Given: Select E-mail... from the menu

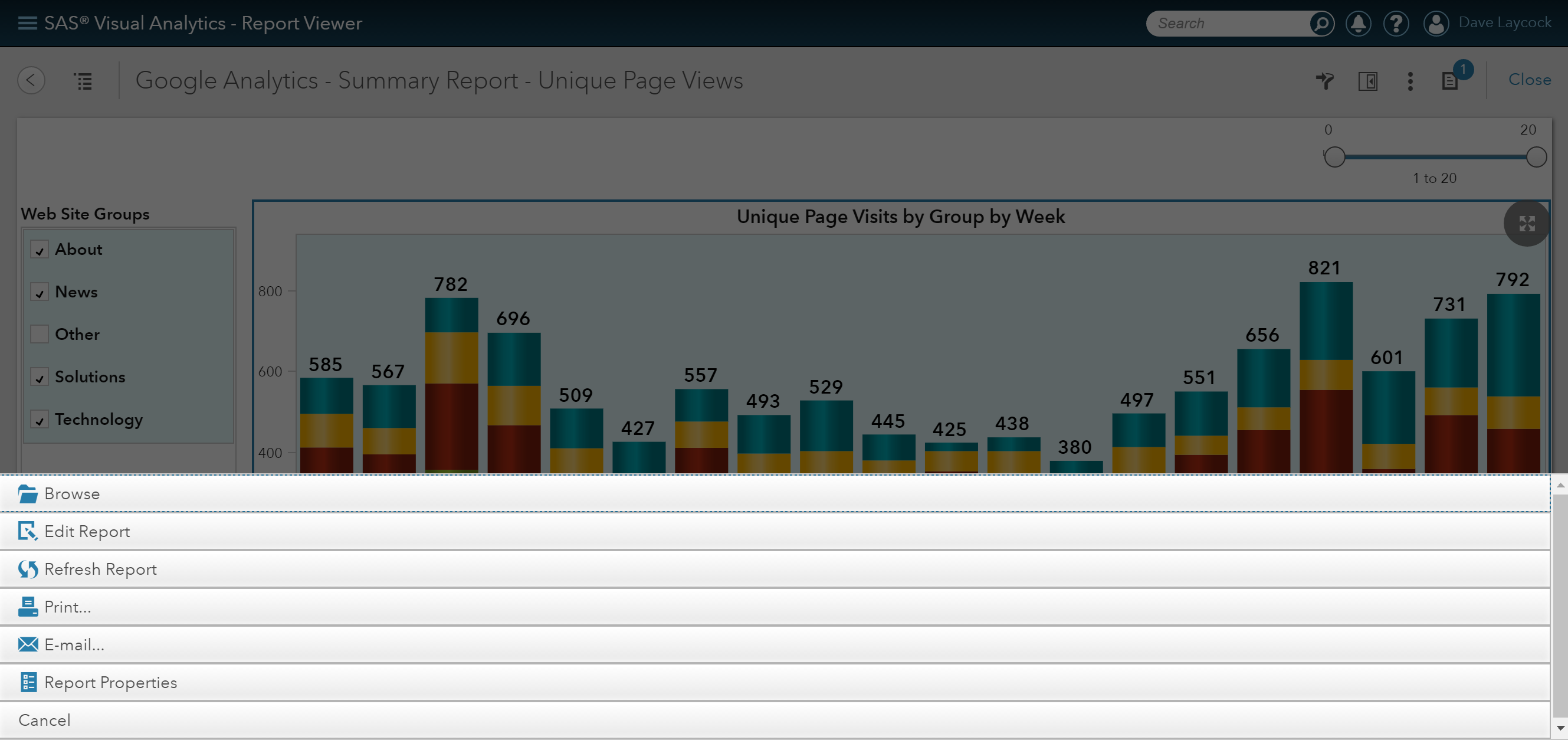Looking at the screenshot, I should pyautogui.click(x=774, y=644).
